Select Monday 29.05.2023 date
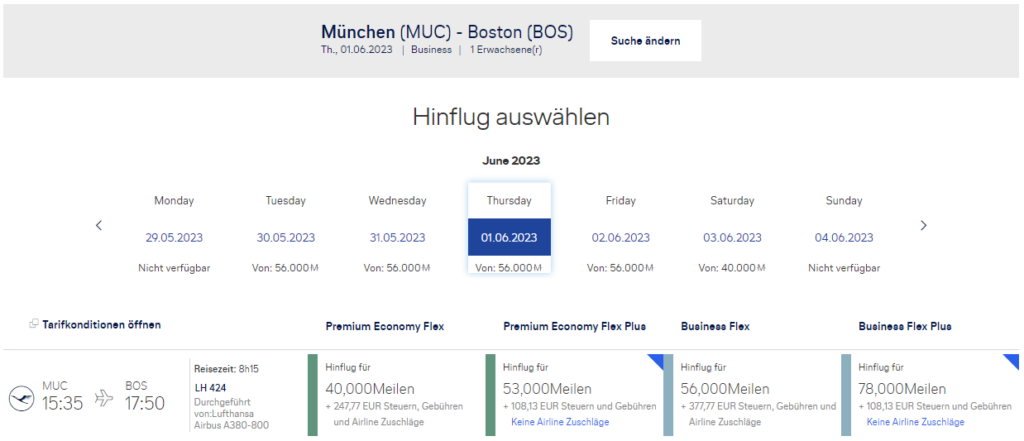The image size is (1024, 441). [x=174, y=237]
